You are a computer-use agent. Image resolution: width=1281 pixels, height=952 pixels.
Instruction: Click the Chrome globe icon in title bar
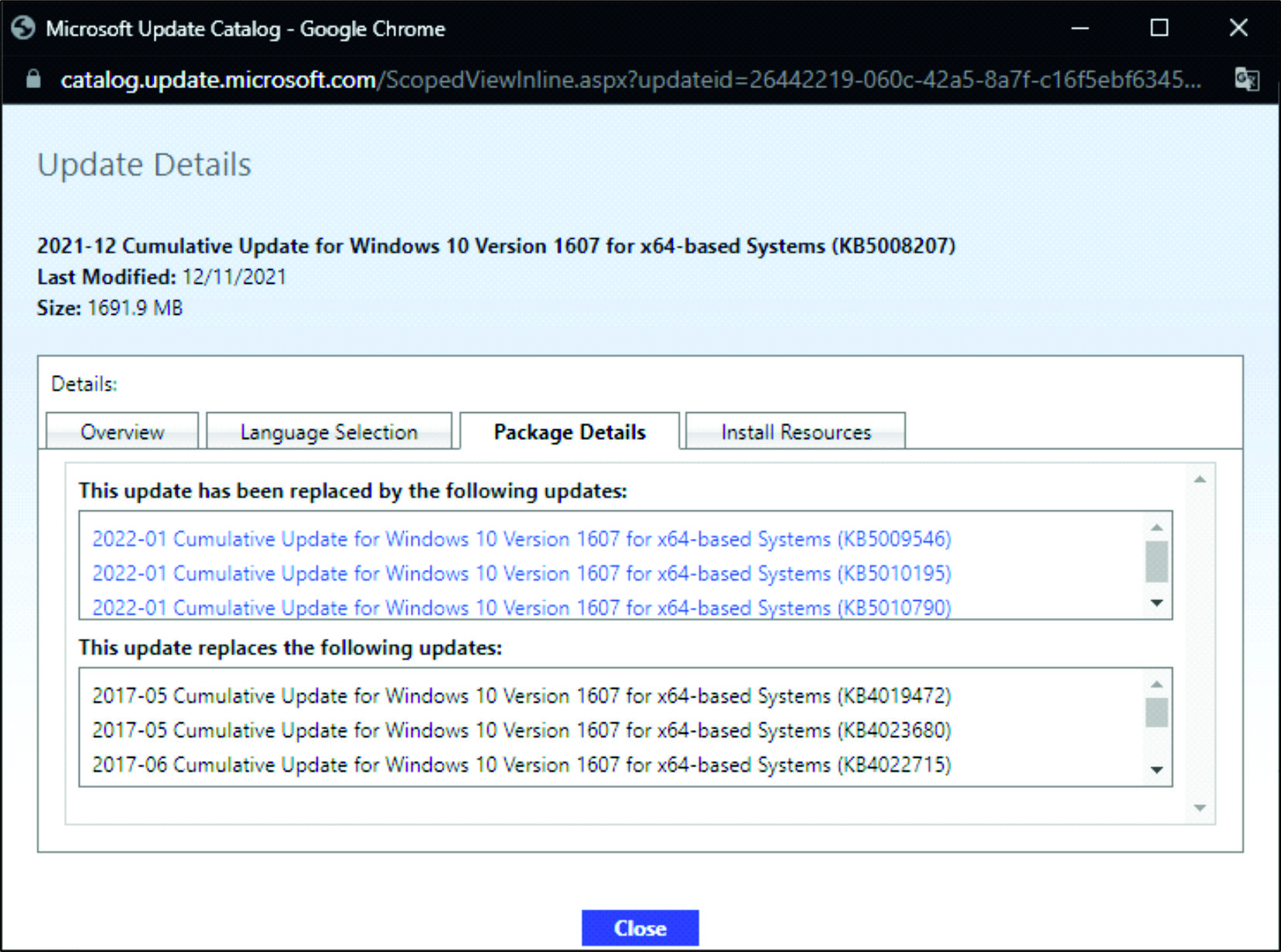pyautogui.click(x=23, y=29)
